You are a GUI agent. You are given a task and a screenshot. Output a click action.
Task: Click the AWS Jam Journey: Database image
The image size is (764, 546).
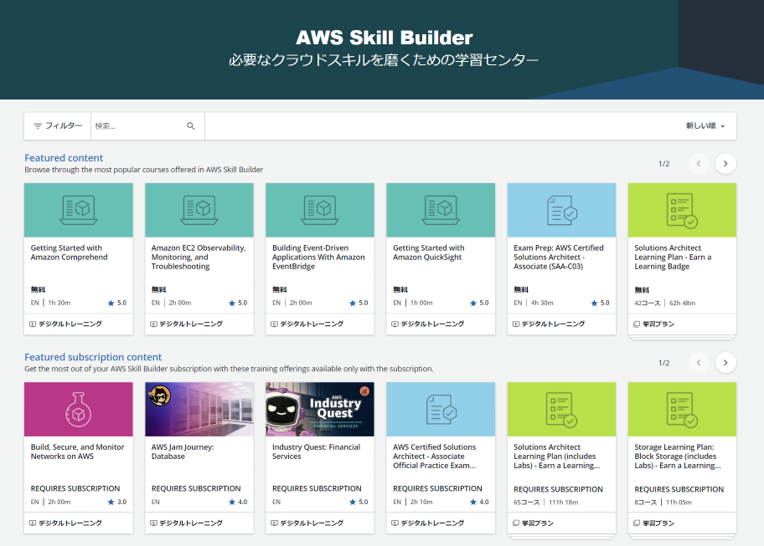(199, 409)
